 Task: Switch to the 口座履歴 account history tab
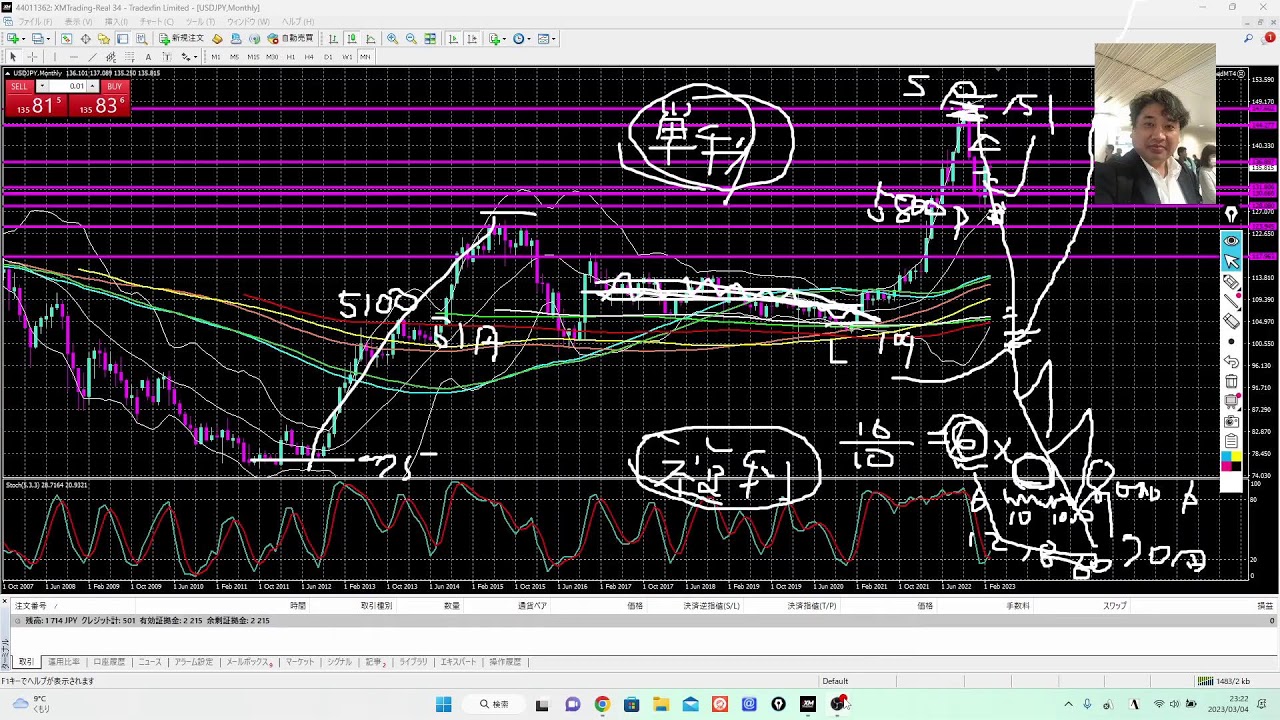[x=109, y=662]
